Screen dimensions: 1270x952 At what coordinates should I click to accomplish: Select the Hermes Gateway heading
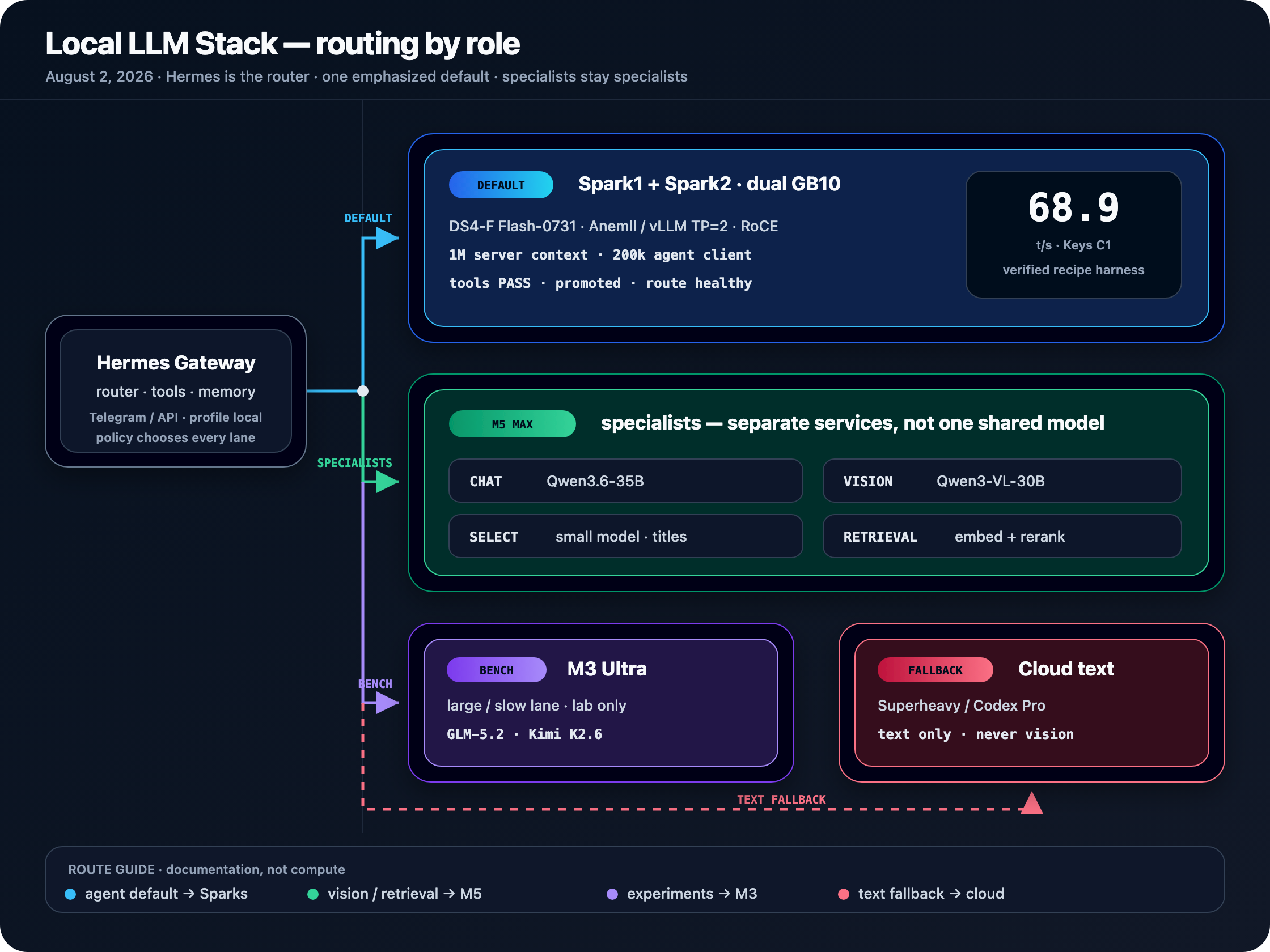(x=176, y=363)
